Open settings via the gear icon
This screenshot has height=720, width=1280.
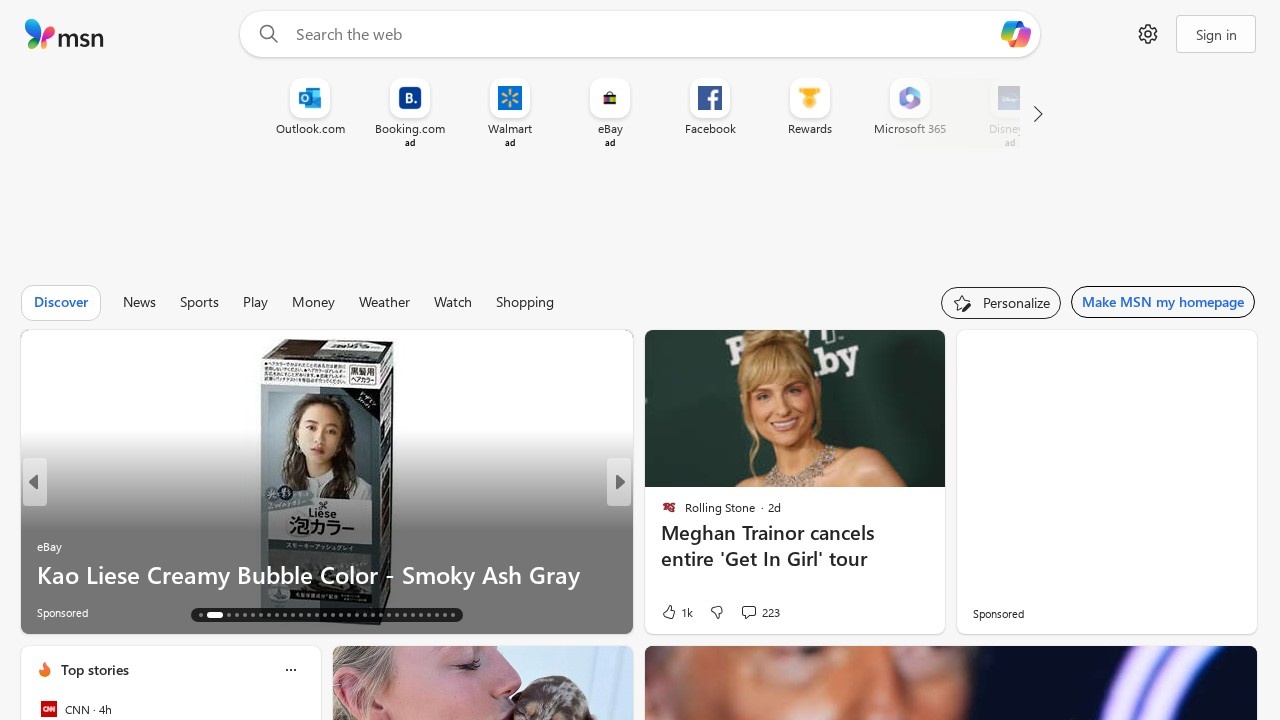1148,34
